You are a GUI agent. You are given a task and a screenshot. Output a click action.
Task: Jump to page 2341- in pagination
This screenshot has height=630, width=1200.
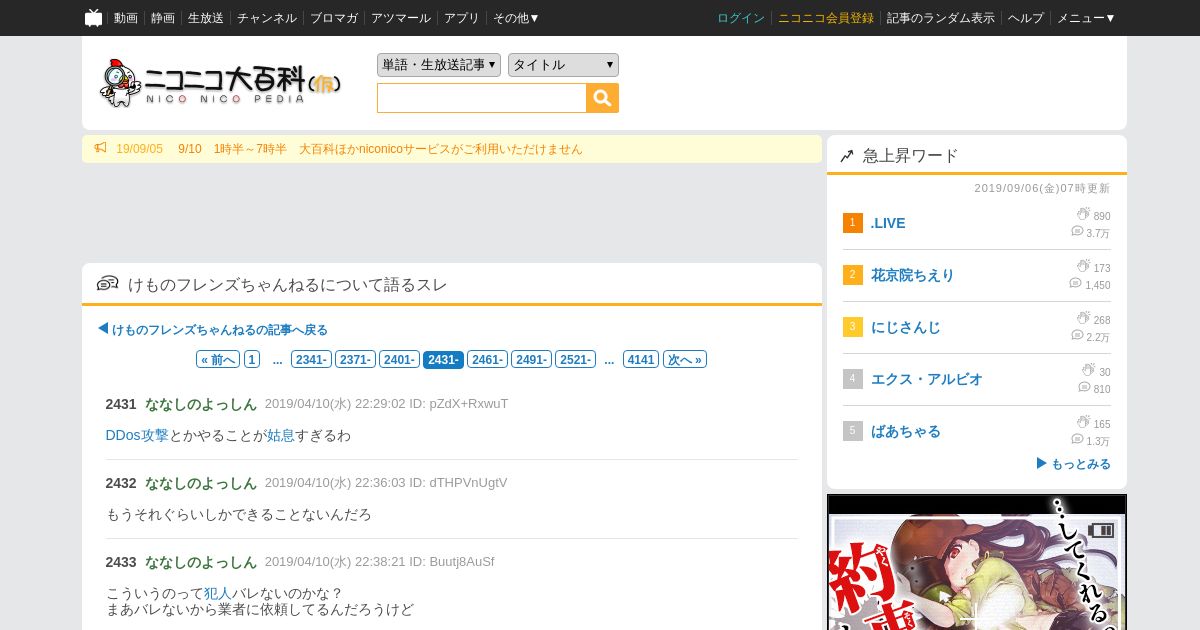point(311,359)
